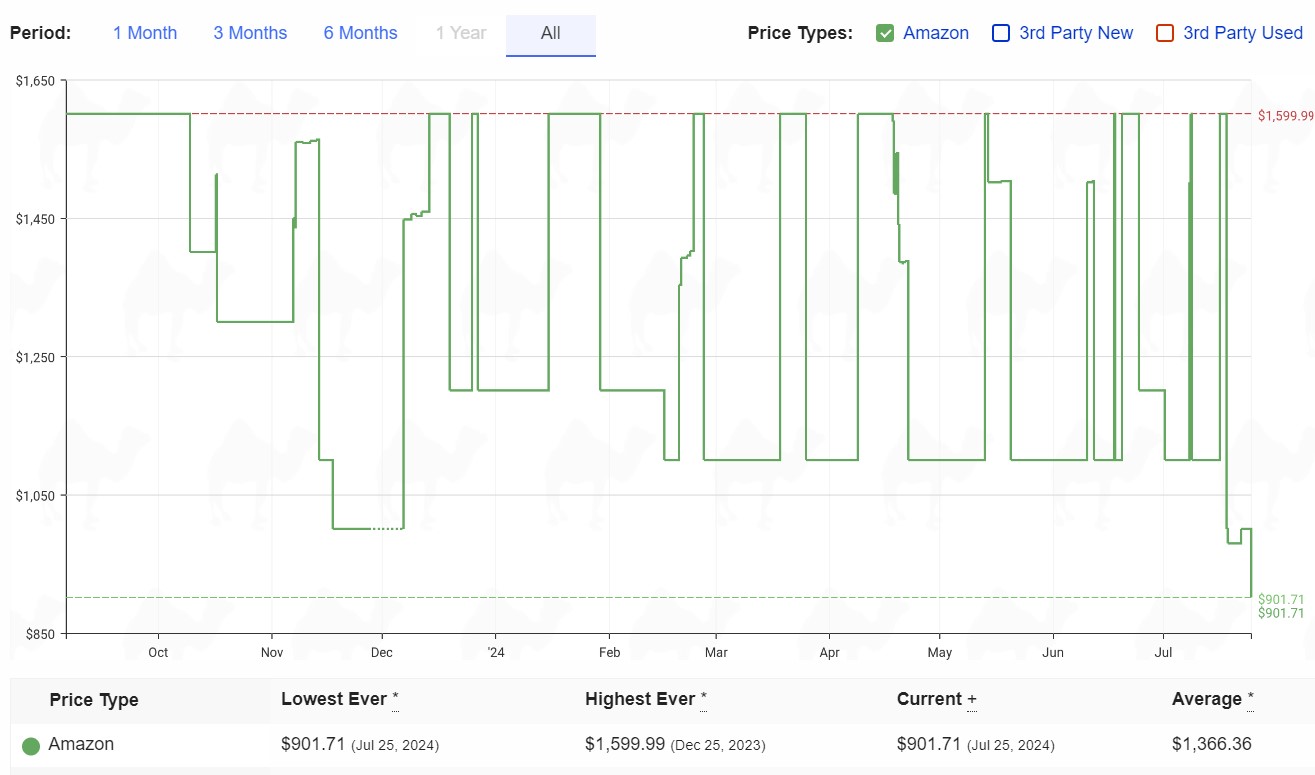Click the Nov x-axis label
This screenshot has width=1315, height=775.
coord(272,653)
